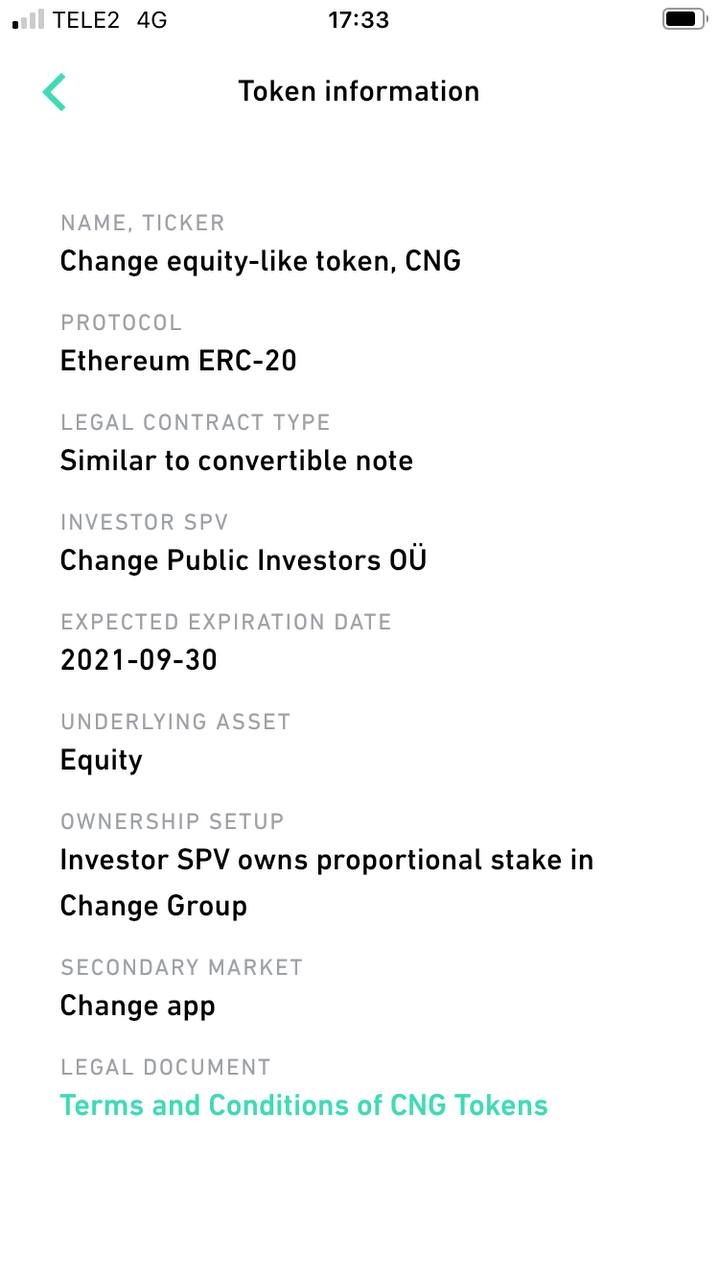Tap the NAME, TICKER field label

[x=142, y=223]
